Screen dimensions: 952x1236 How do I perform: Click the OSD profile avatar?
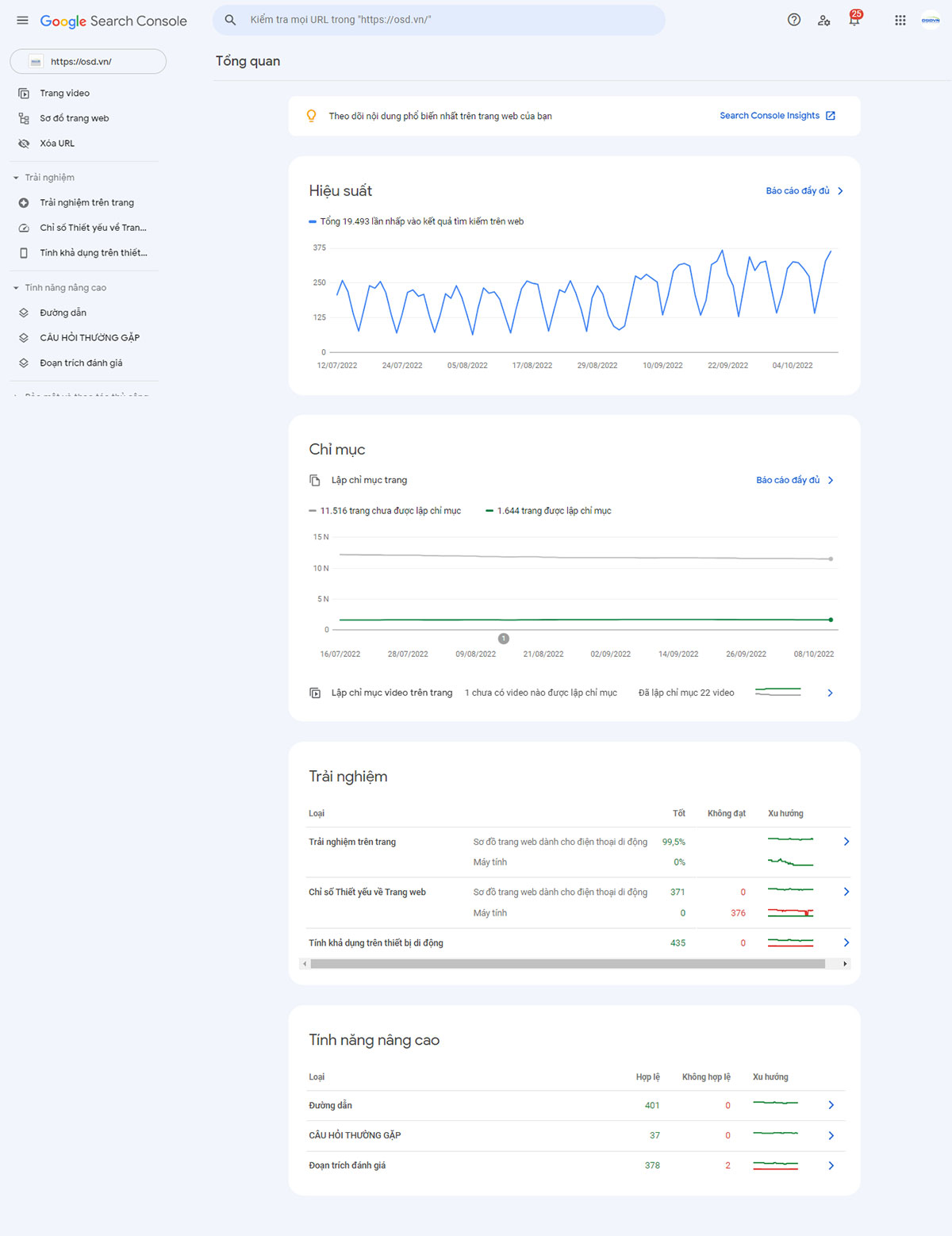pyautogui.click(x=929, y=21)
